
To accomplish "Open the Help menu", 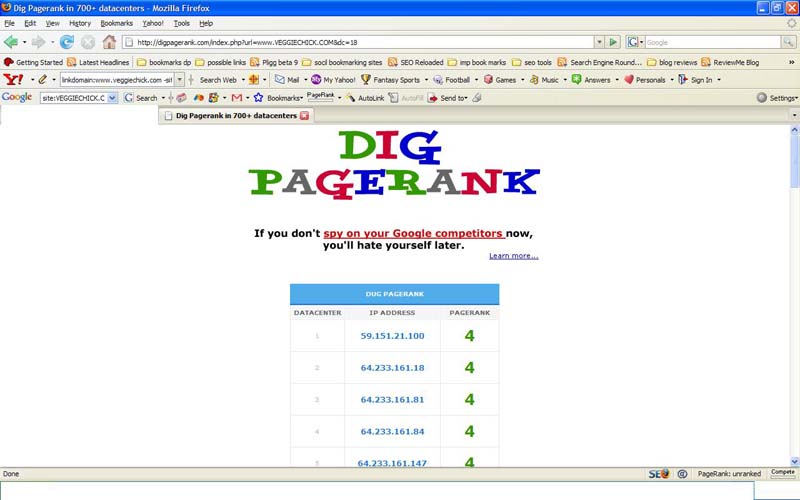I will tap(206, 23).
